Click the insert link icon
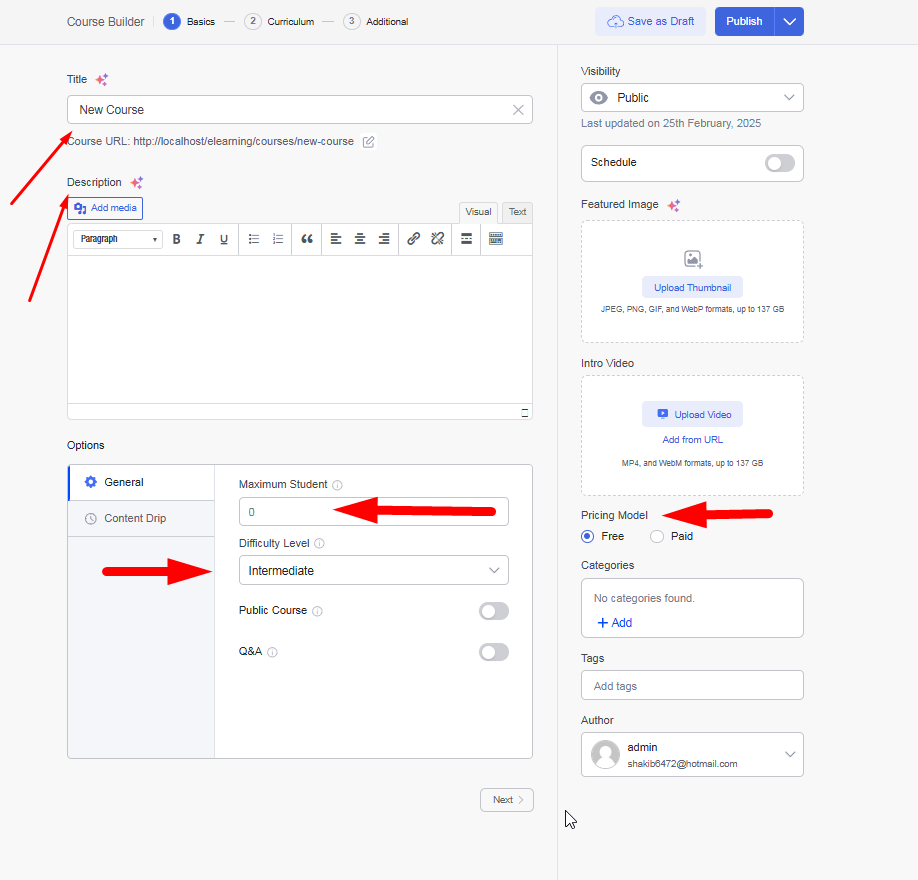The image size is (918, 880). tap(413, 239)
